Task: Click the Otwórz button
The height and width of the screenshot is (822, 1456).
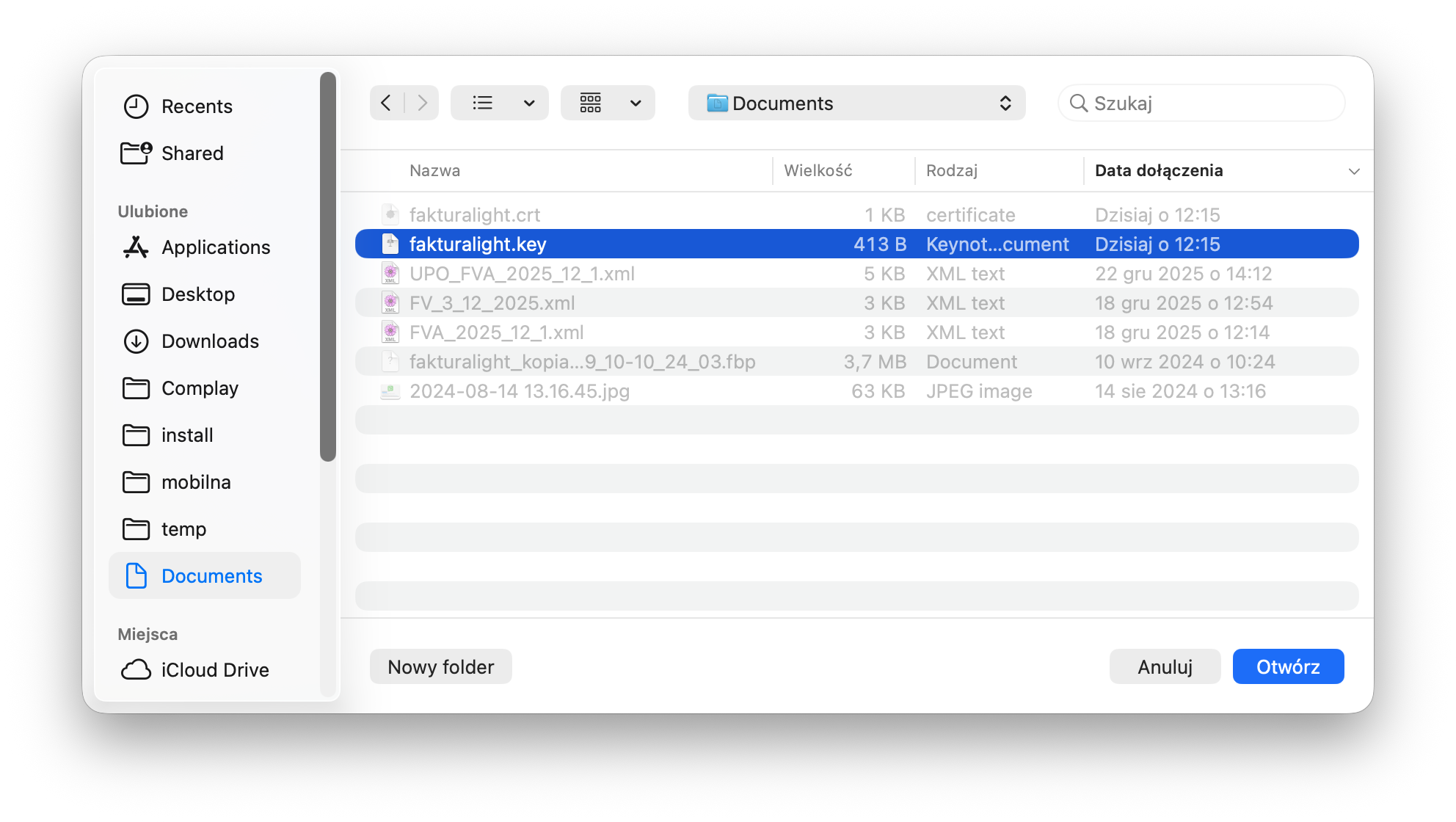Action: 1288,666
